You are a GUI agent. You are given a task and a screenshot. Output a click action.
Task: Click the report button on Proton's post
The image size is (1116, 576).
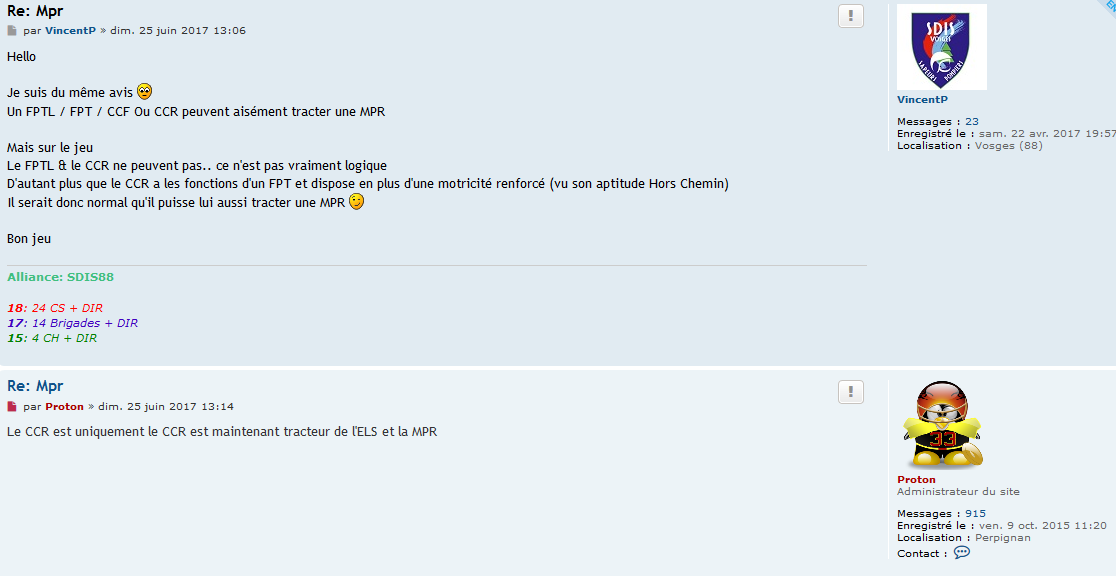pos(851,392)
